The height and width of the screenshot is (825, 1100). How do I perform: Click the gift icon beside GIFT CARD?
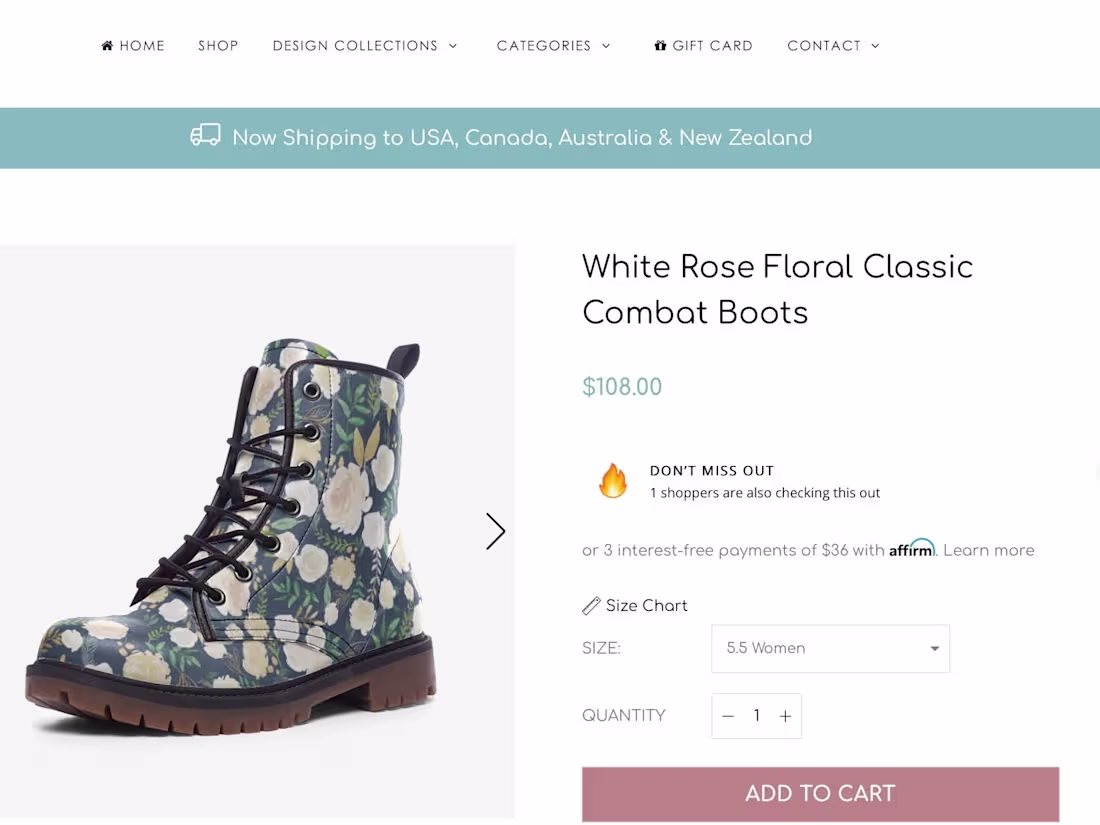coord(661,45)
